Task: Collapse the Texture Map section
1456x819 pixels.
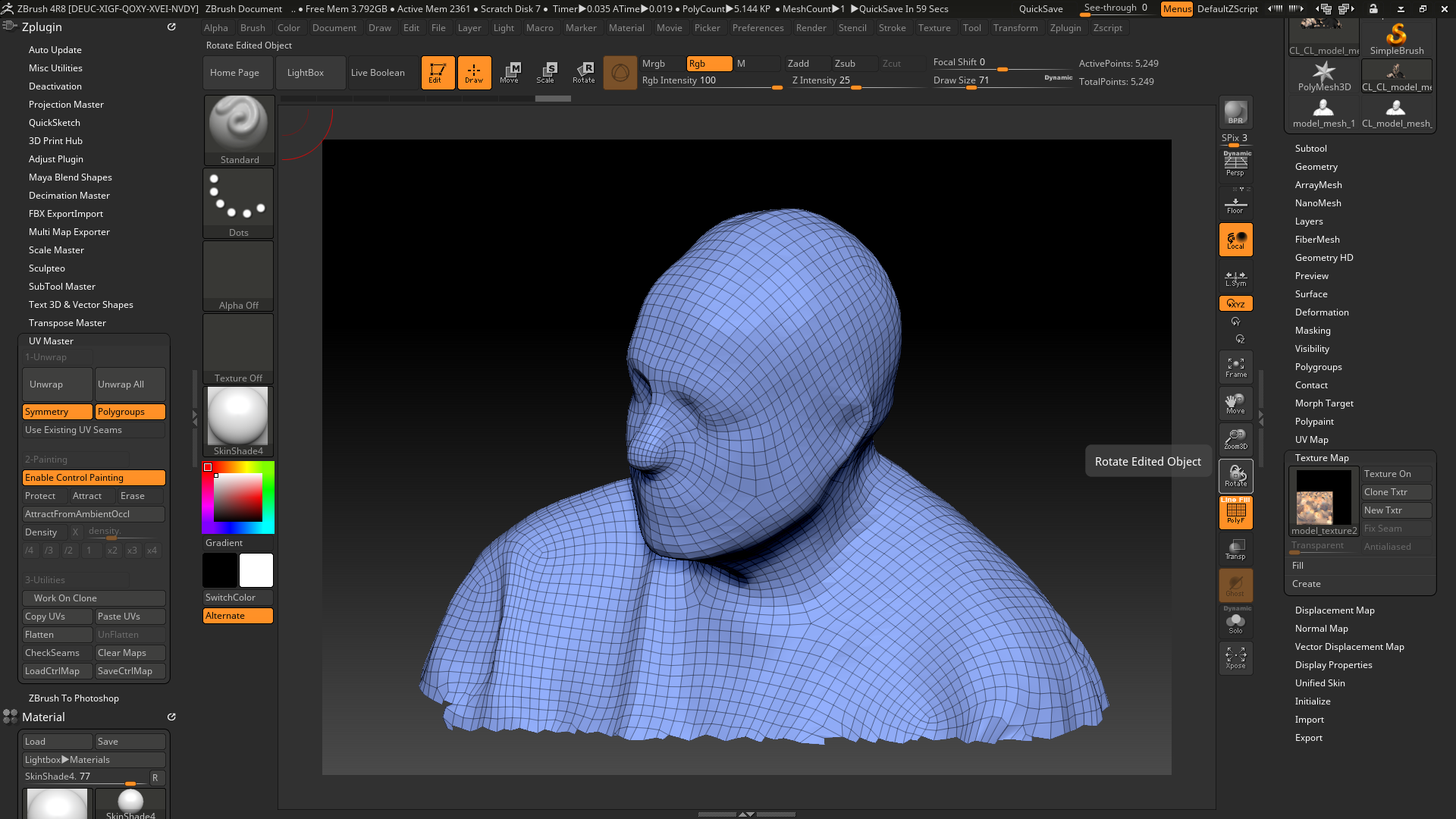Action: 1321,458
